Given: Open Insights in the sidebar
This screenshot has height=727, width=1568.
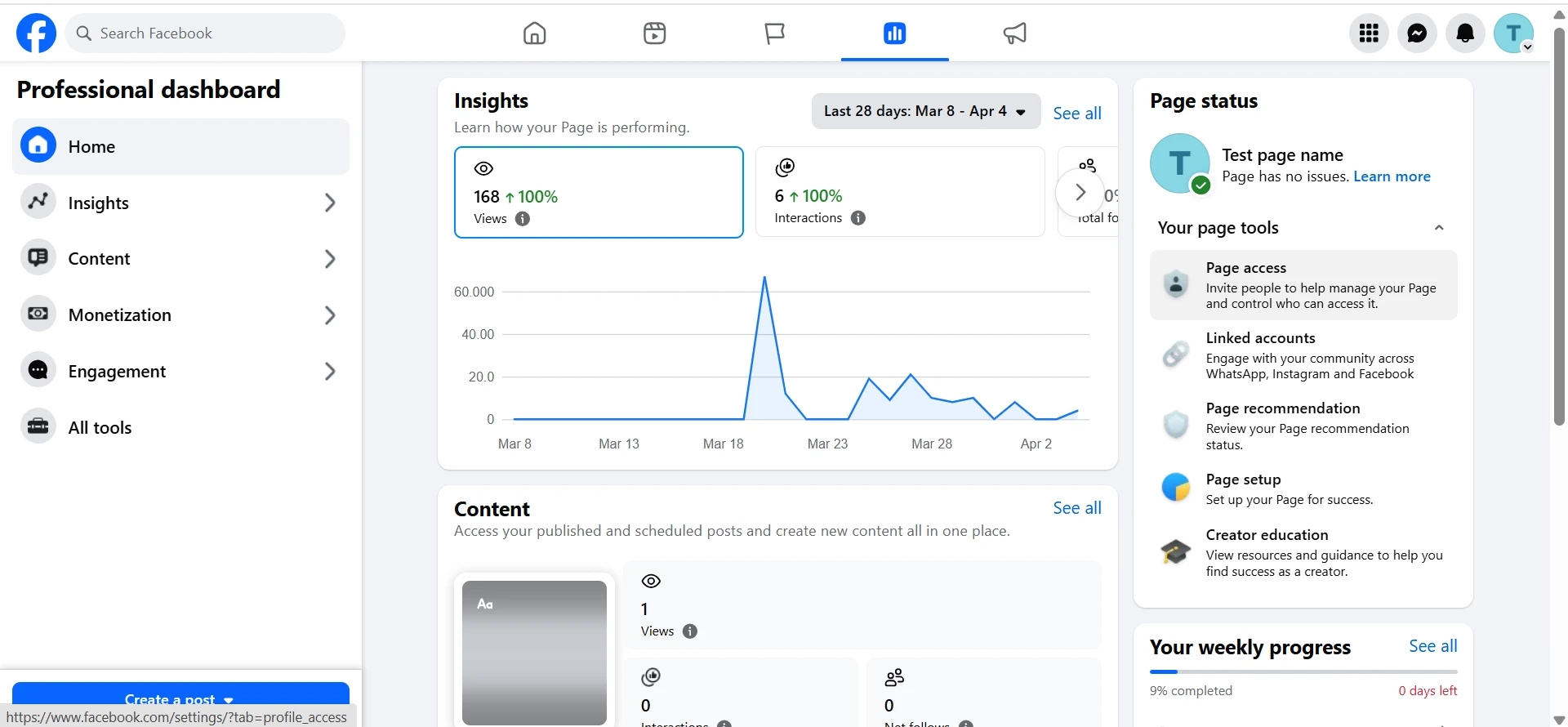Looking at the screenshot, I should (180, 203).
